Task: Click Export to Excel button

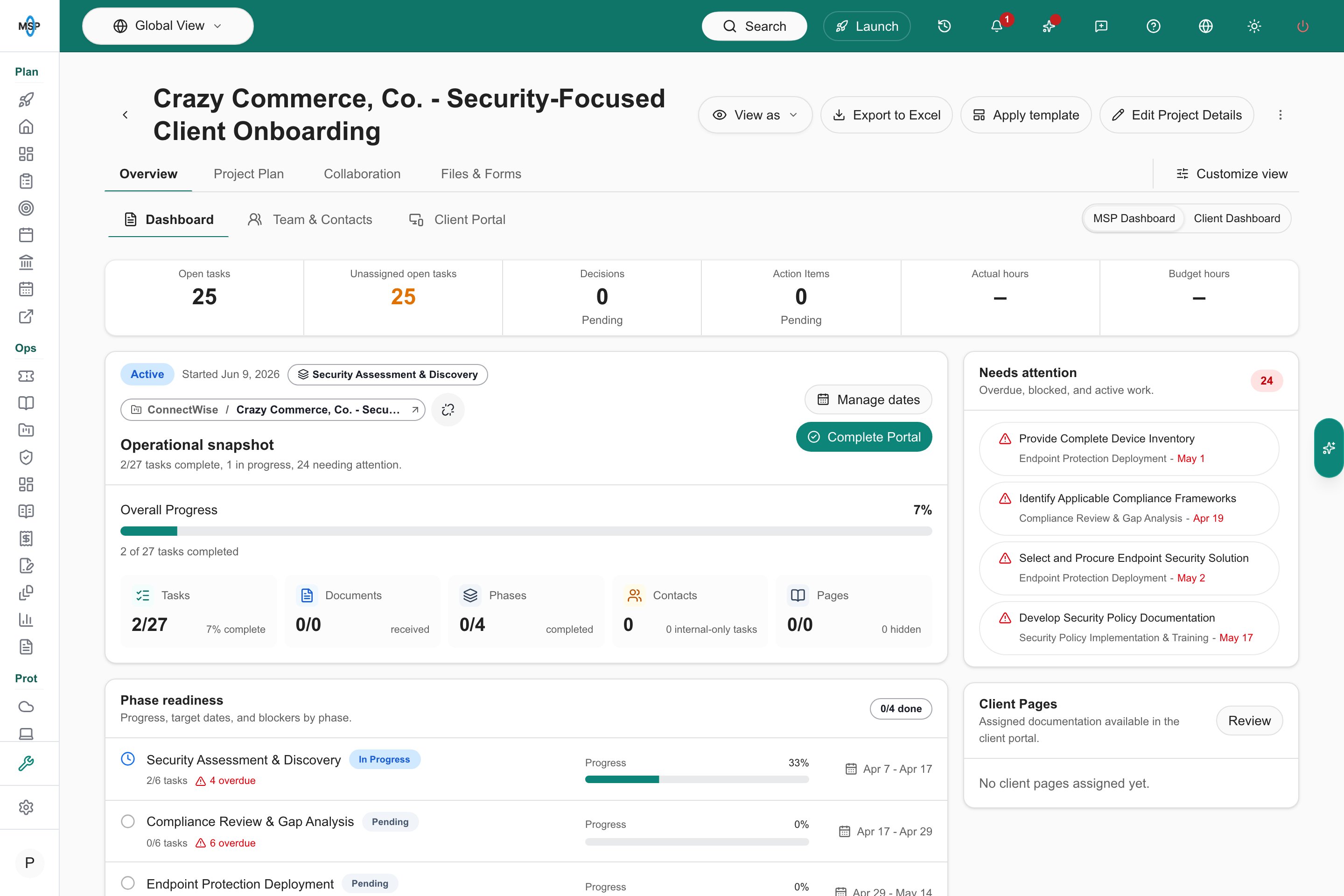Action: (x=886, y=115)
